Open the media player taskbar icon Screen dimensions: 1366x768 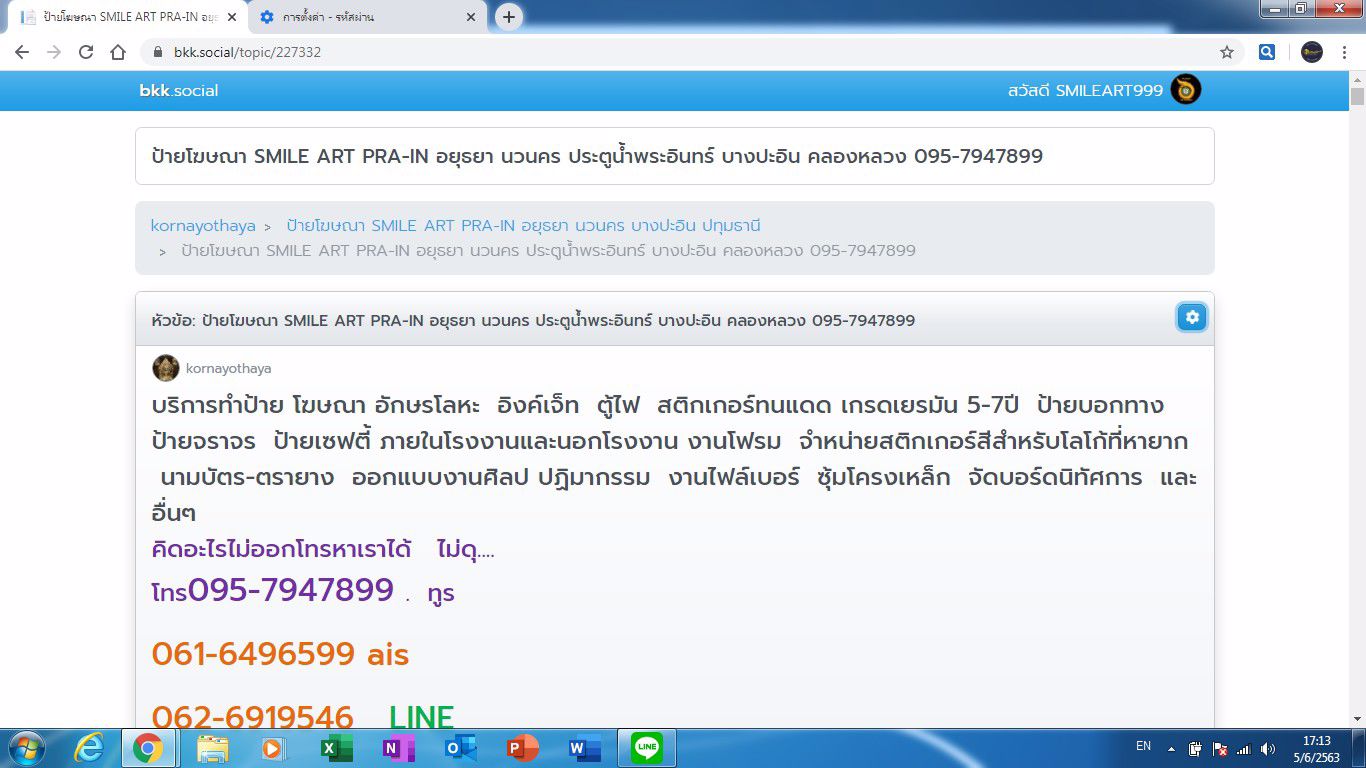(271, 748)
